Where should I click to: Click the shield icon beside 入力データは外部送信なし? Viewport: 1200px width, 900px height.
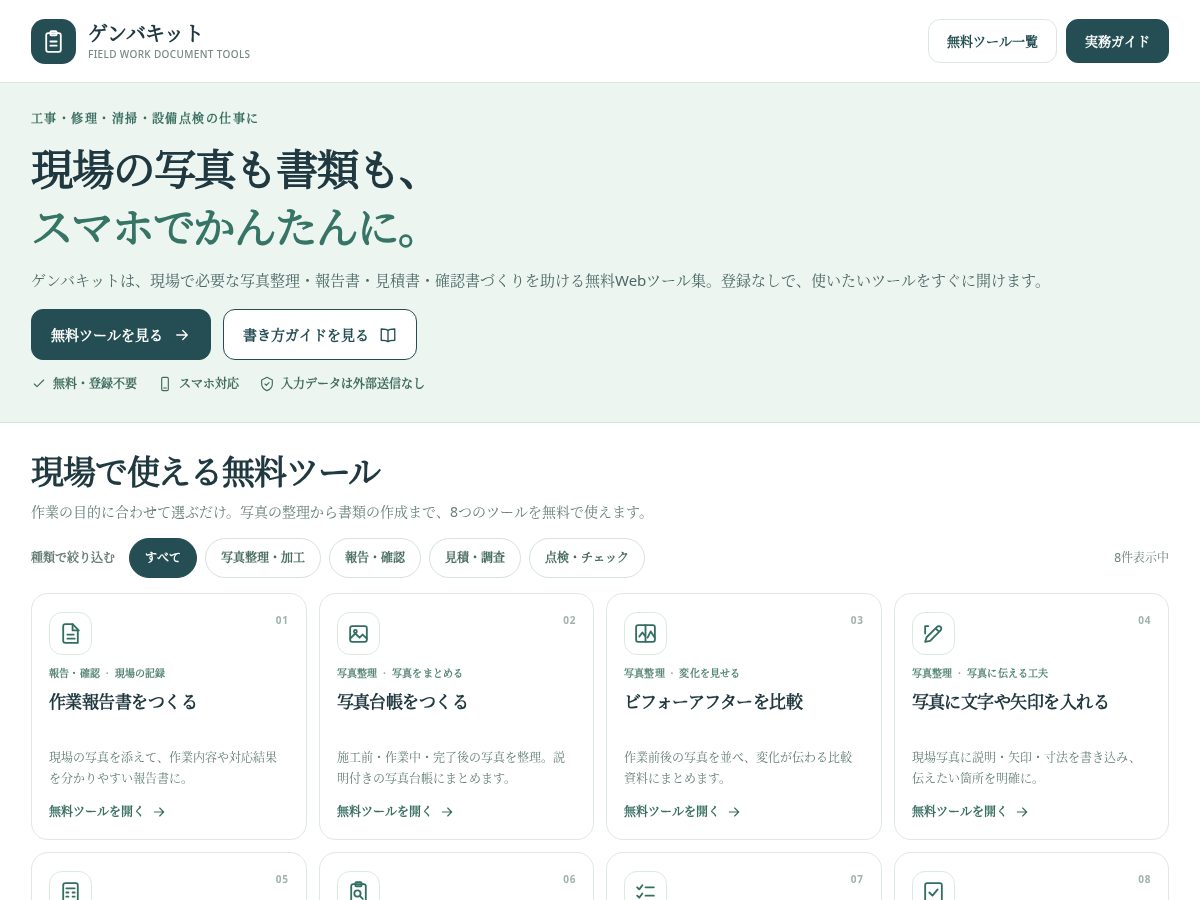click(267, 383)
